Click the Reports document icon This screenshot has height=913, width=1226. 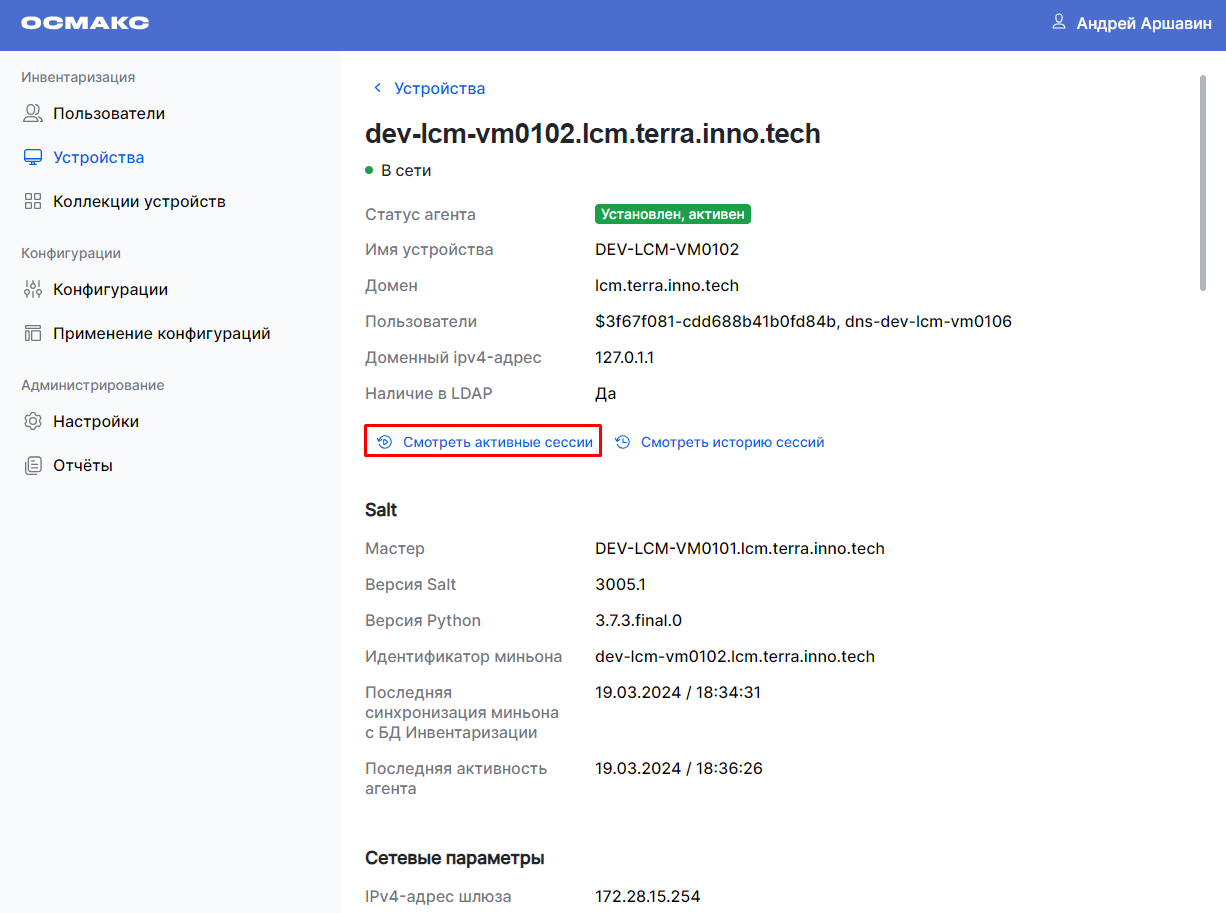33,466
